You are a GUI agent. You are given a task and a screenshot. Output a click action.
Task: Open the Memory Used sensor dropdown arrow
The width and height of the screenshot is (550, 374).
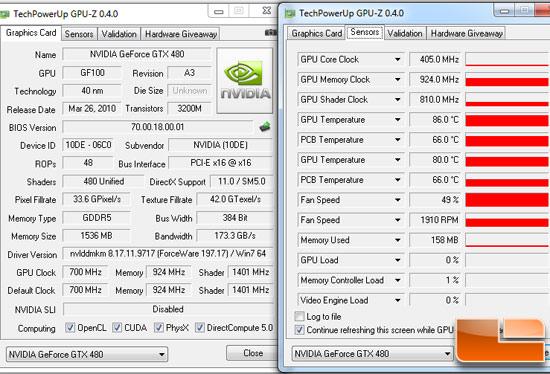click(397, 240)
